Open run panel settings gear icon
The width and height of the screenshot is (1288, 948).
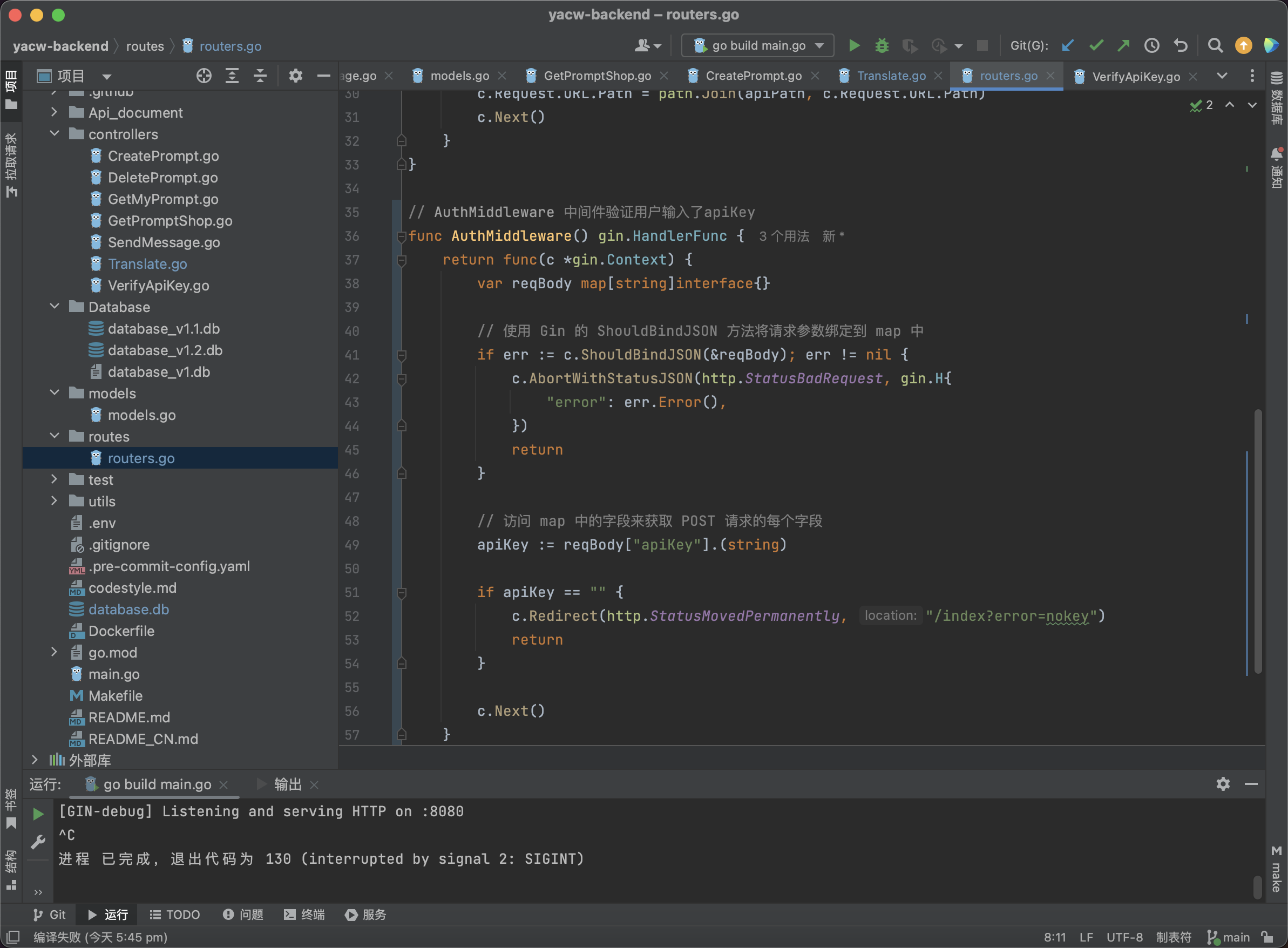pos(1223,784)
